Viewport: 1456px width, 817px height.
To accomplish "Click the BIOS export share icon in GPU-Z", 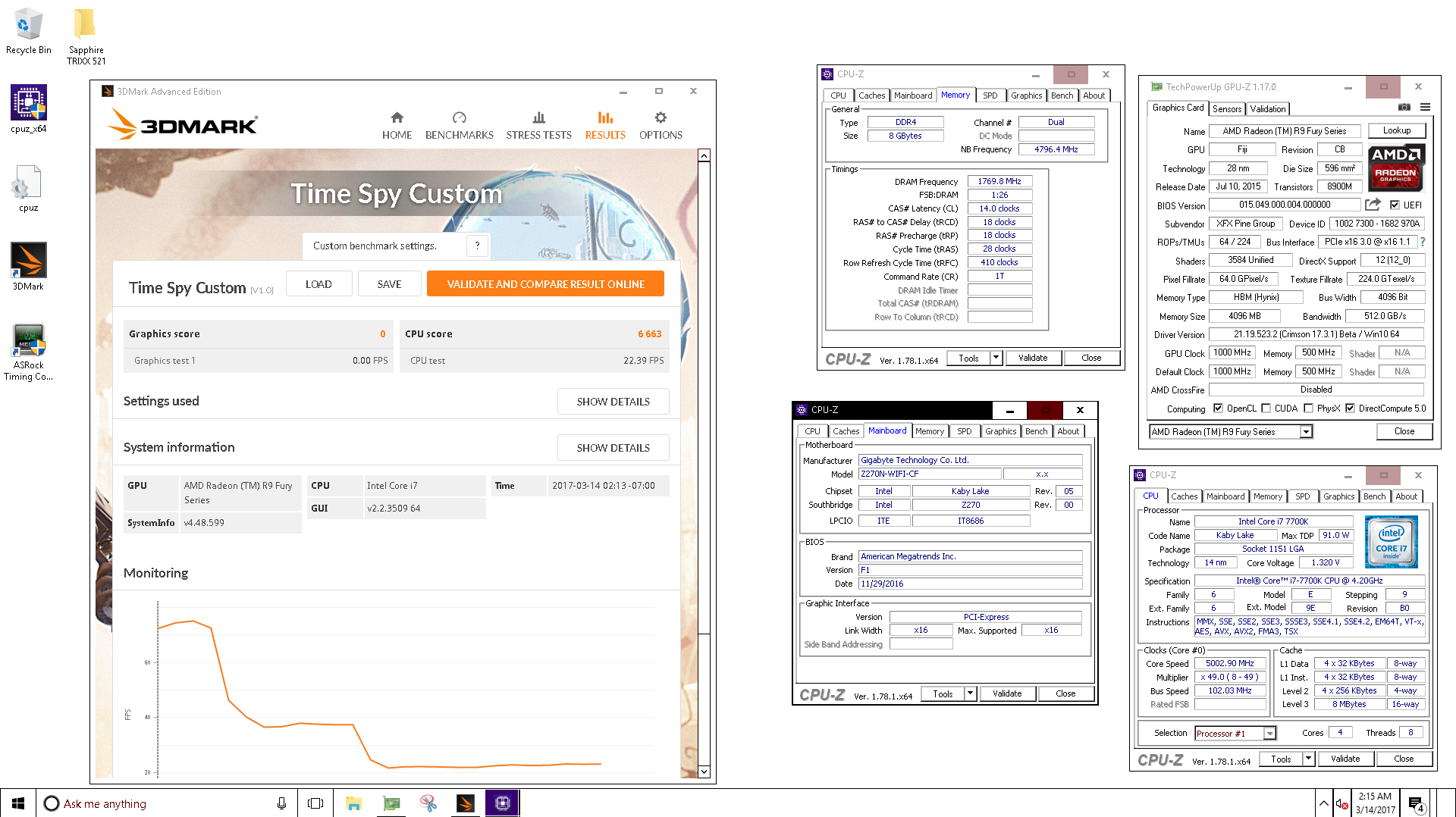I will click(x=1373, y=205).
